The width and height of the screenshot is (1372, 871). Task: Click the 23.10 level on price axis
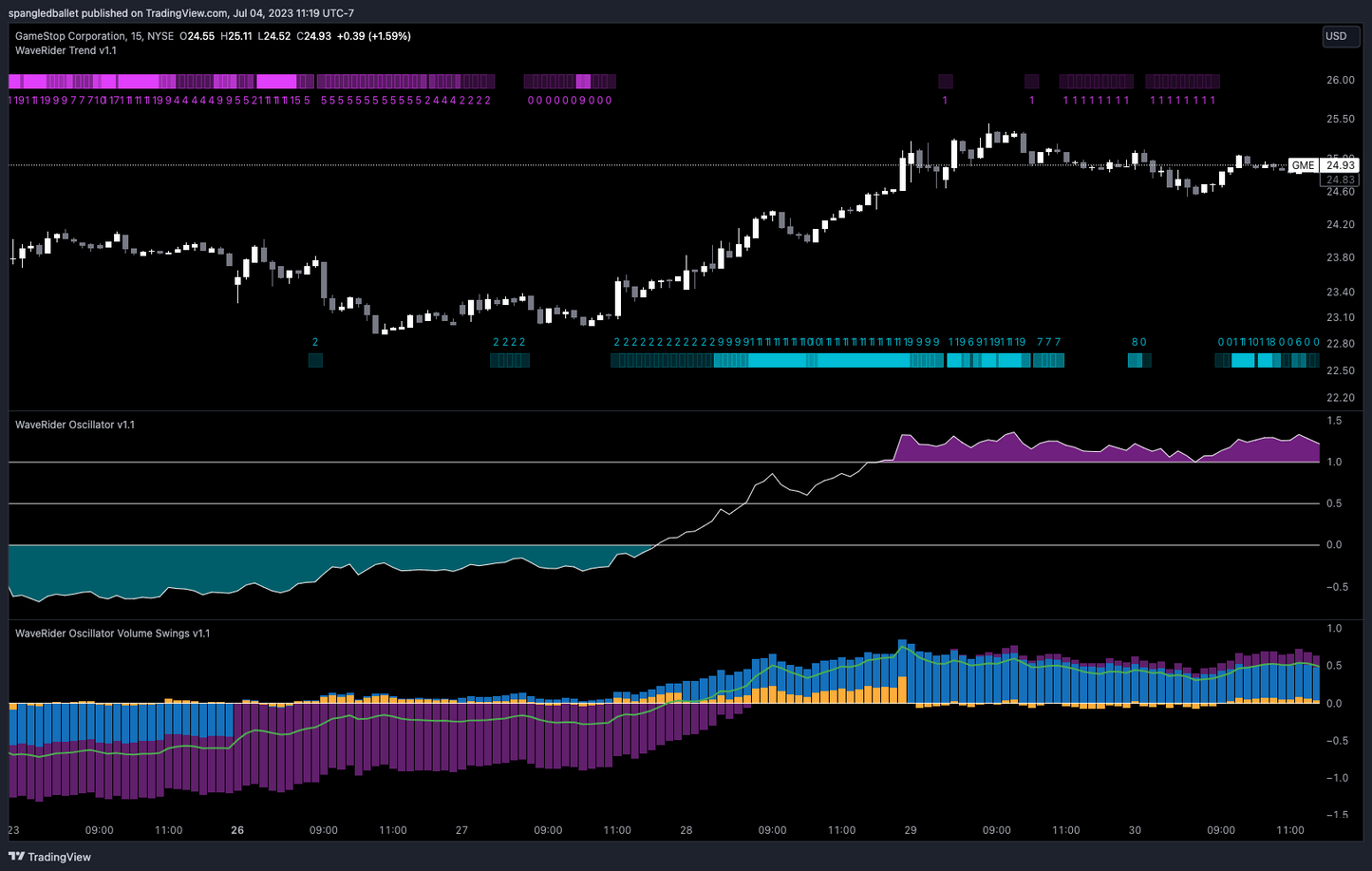1340,317
